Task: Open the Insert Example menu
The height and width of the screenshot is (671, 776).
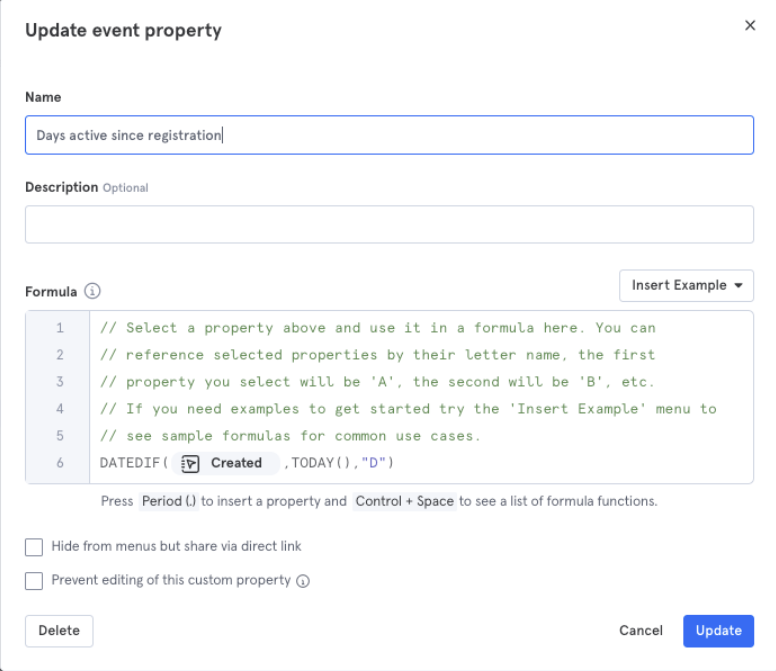Action: click(686, 286)
